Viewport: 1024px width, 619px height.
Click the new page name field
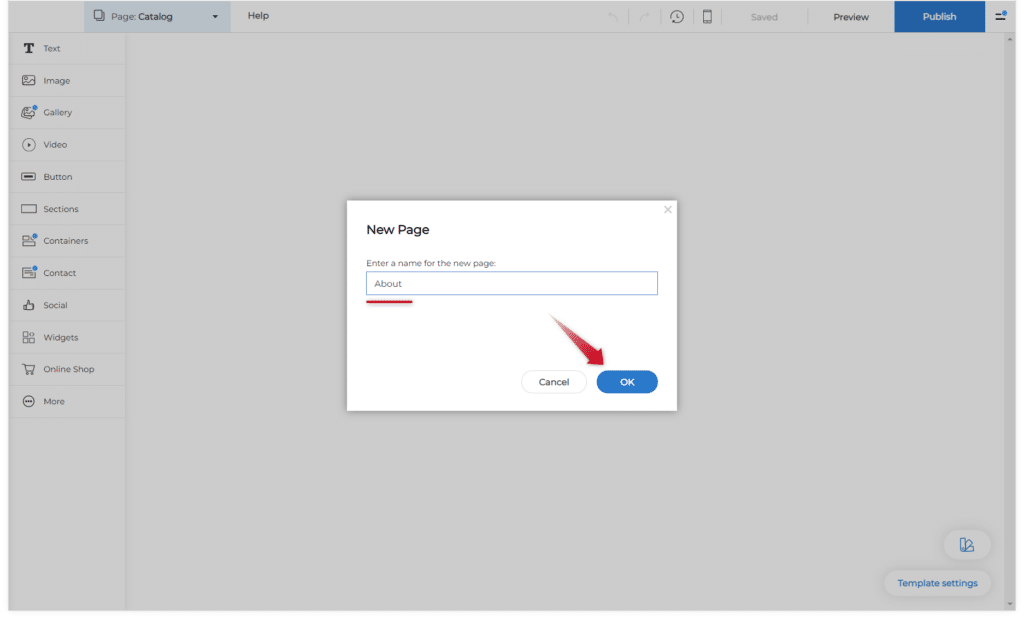click(511, 284)
